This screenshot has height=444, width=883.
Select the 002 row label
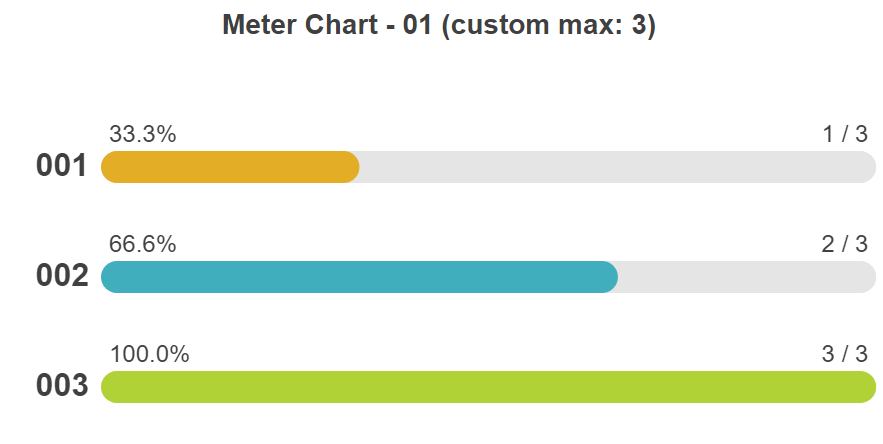pyautogui.click(x=62, y=276)
